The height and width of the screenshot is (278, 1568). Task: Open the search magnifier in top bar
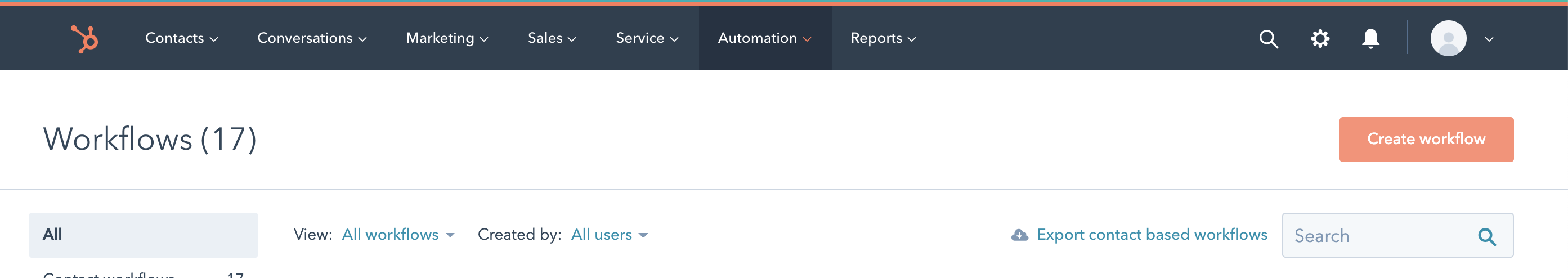point(1268,39)
